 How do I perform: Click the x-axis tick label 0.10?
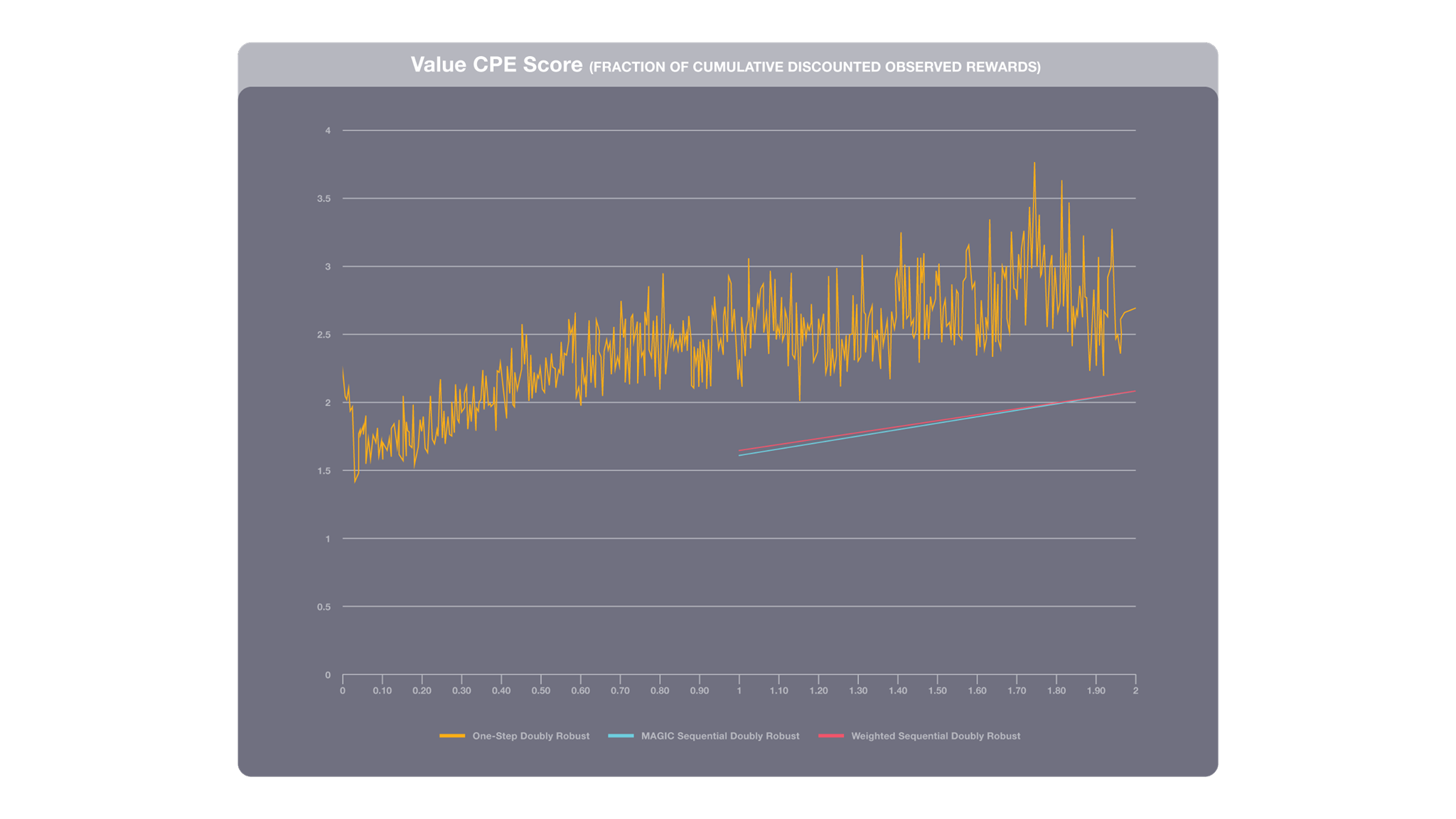(x=382, y=691)
